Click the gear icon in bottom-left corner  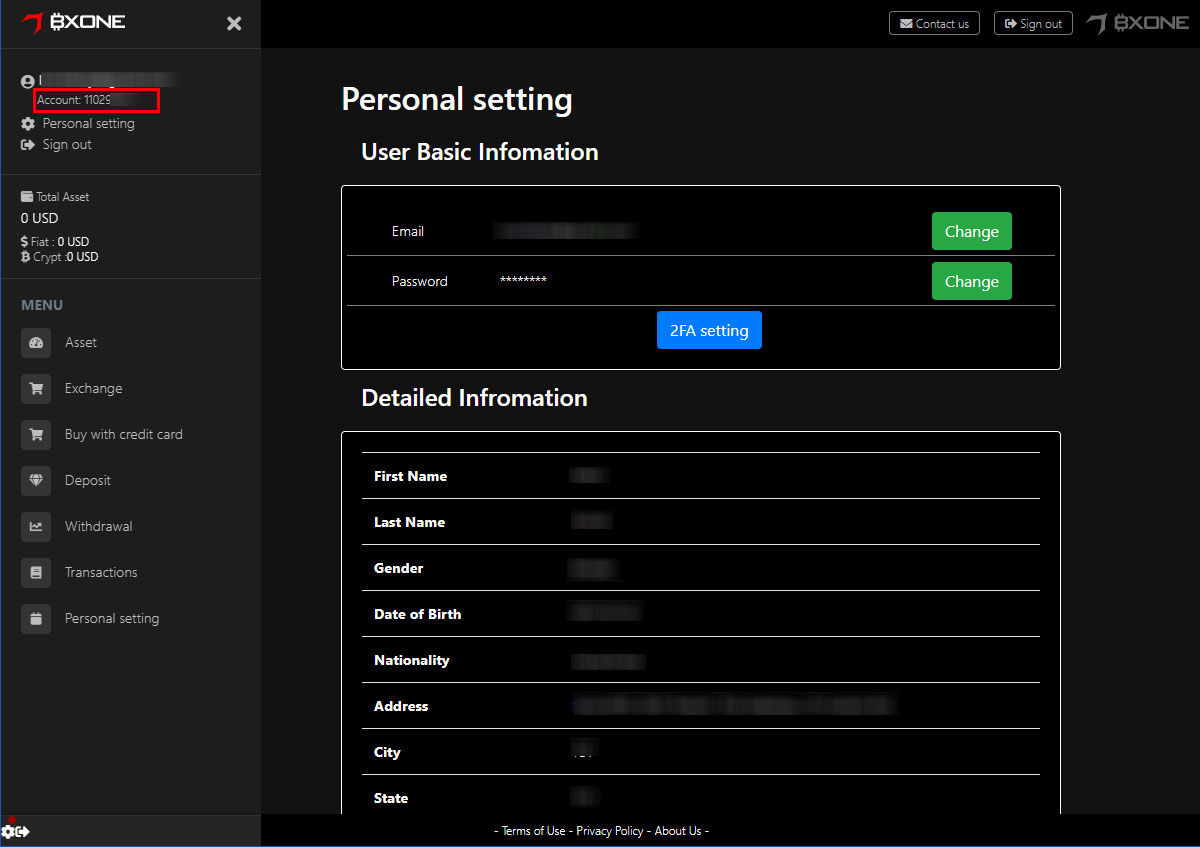click(x=8, y=831)
